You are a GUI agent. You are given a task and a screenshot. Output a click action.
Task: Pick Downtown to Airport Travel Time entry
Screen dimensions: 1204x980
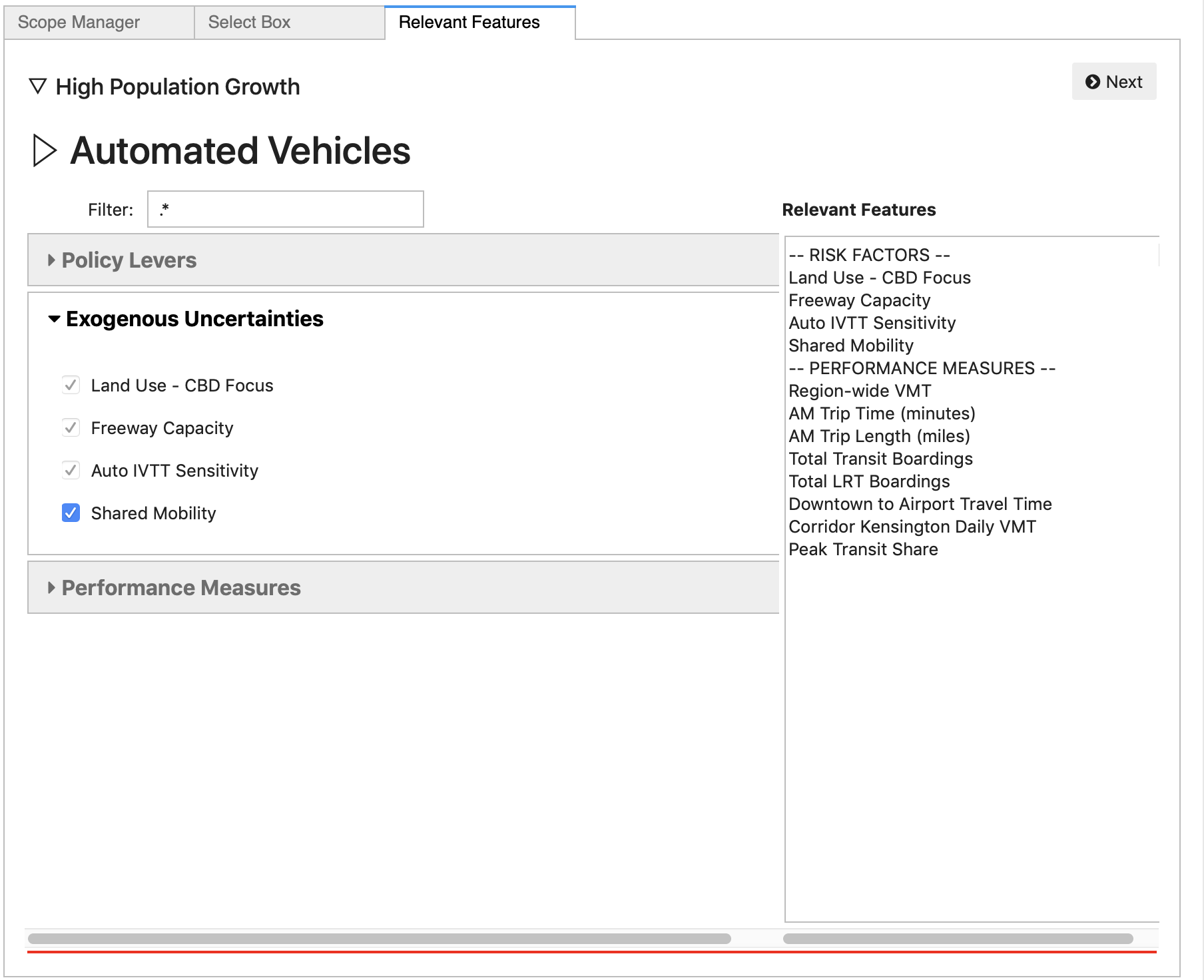pyautogui.click(x=920, y=505)
